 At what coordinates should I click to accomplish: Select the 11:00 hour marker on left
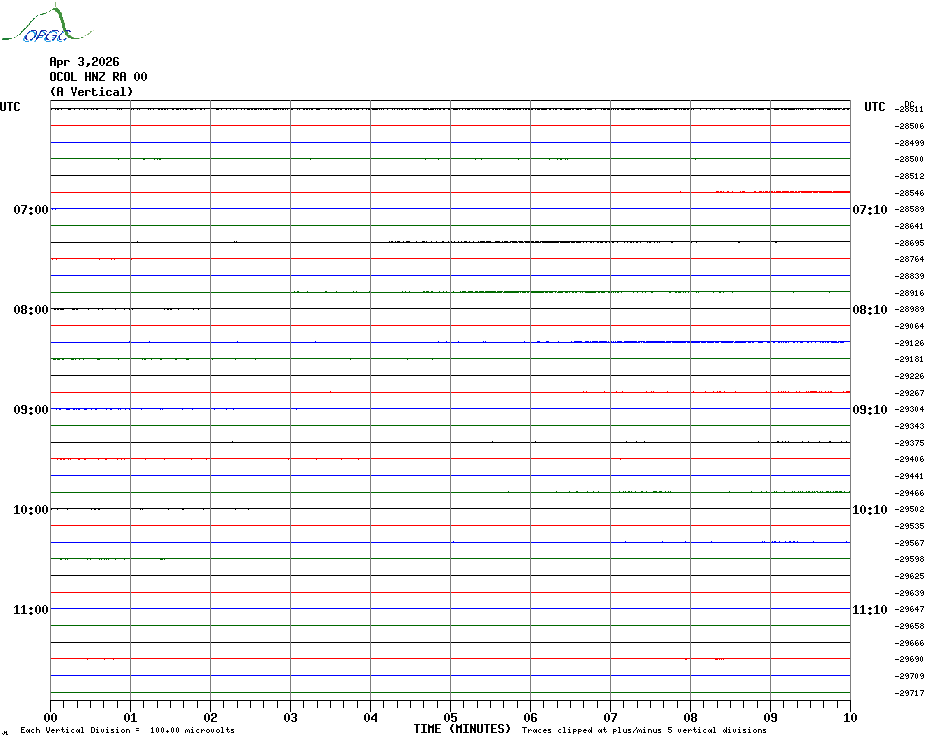tap(30, 610)
